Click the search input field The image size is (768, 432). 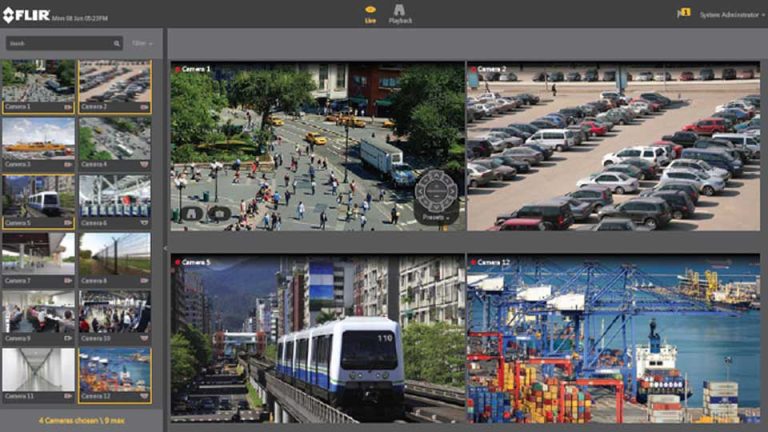click(58, 44)
